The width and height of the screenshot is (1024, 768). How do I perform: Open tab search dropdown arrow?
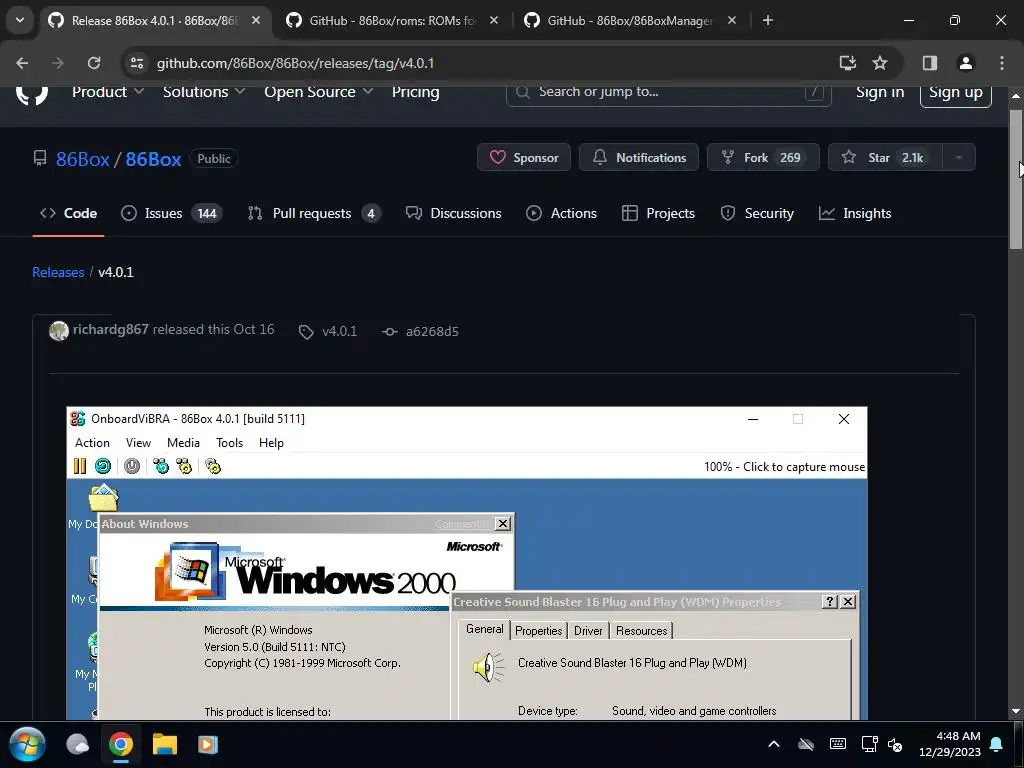tap(20, 20)
